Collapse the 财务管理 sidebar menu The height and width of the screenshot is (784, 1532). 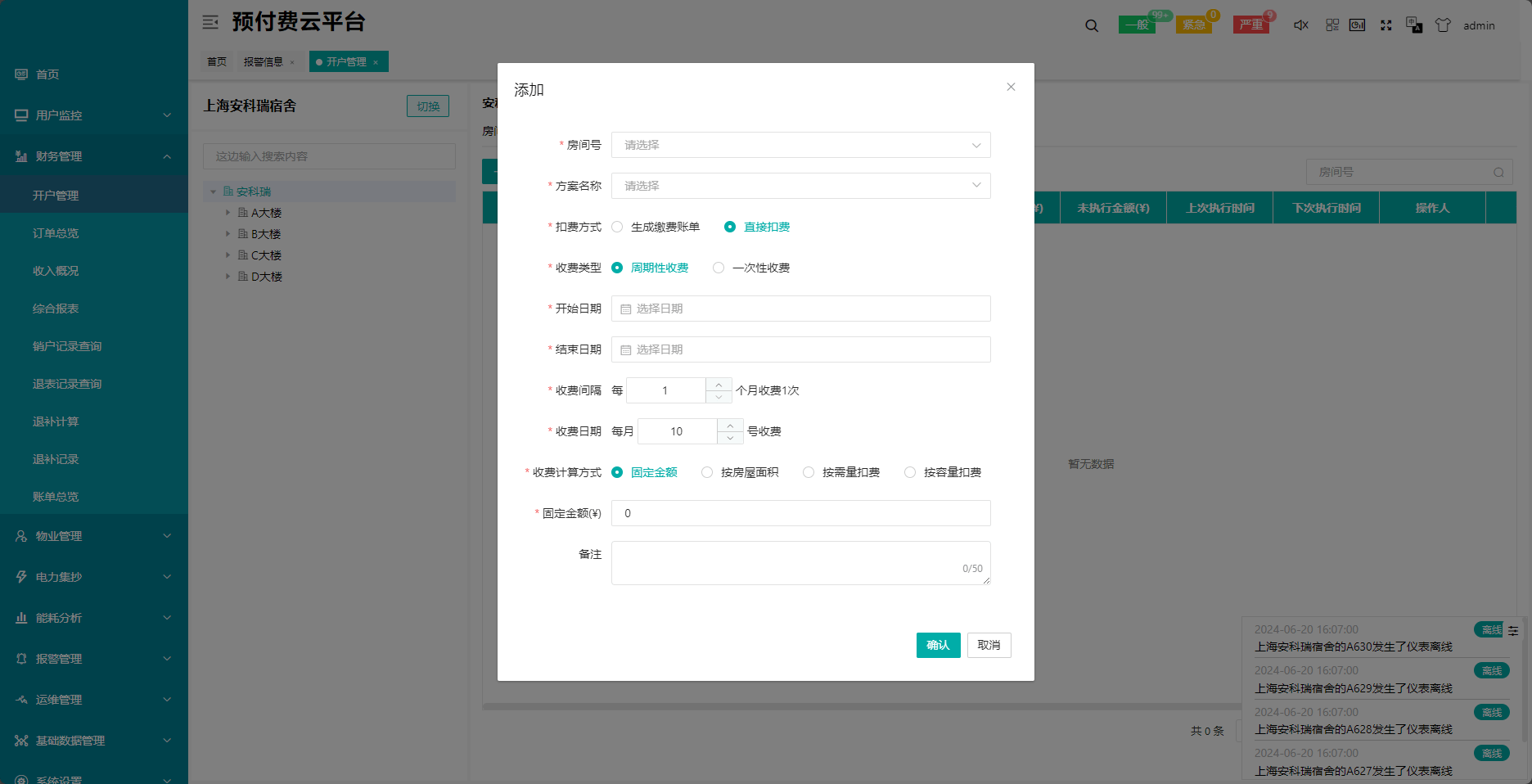[94, 156]
